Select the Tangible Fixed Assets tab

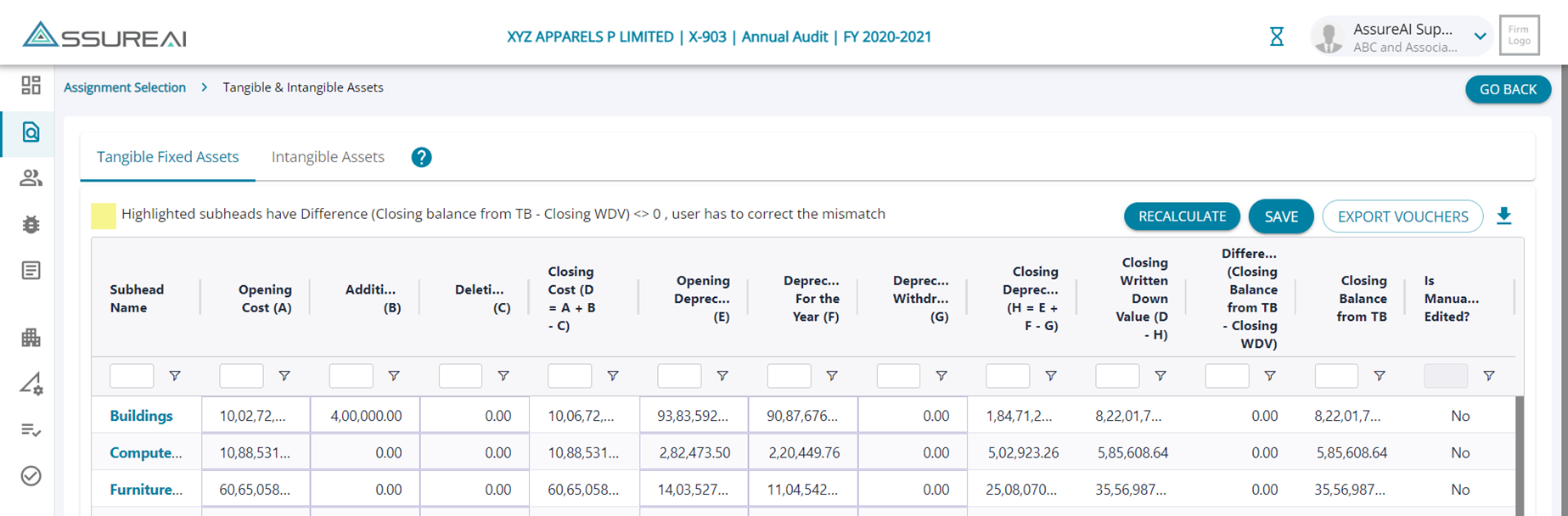pos(167,157)
